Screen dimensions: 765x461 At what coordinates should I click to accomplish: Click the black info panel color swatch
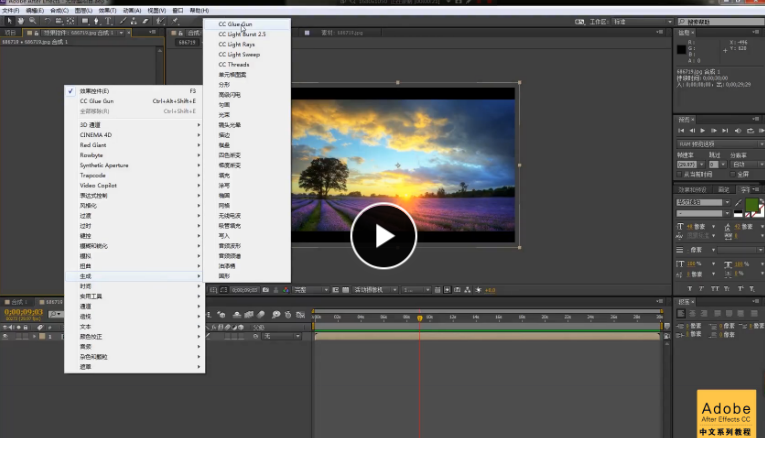pos(682,50)
